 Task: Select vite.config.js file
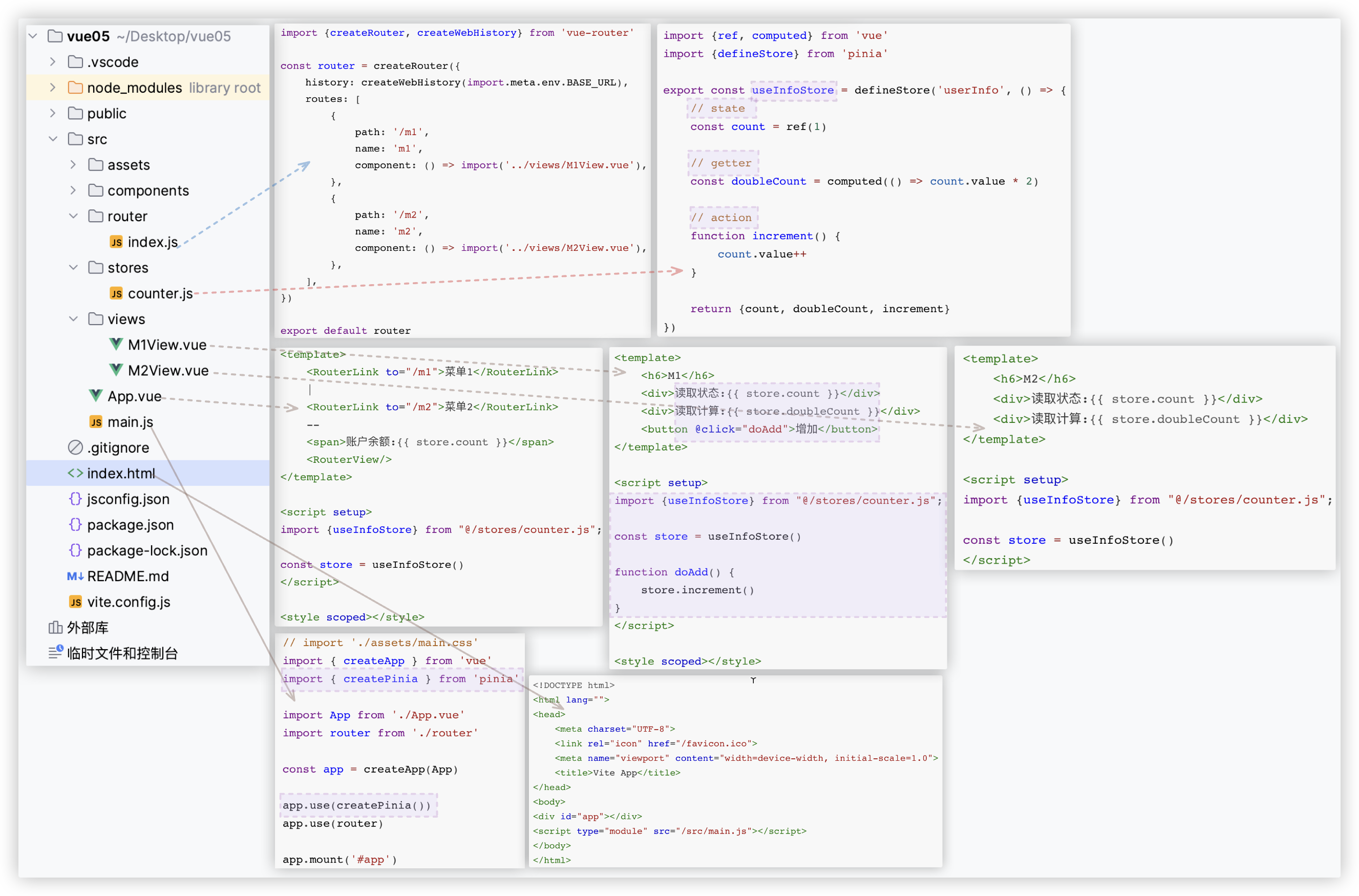[x=129, y=602]
